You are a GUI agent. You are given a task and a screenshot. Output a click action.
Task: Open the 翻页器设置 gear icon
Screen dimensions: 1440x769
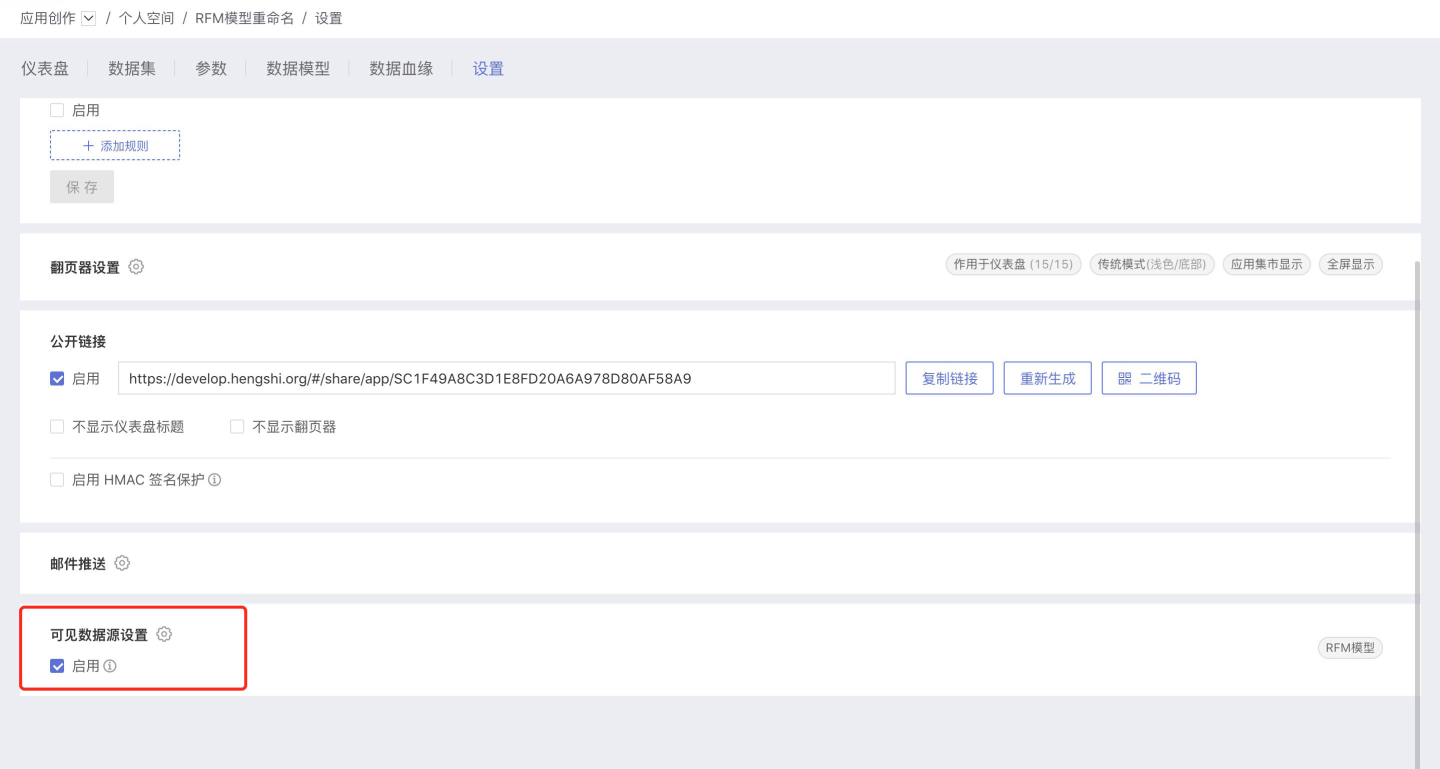pyautogui.click(x=136, y=267)
